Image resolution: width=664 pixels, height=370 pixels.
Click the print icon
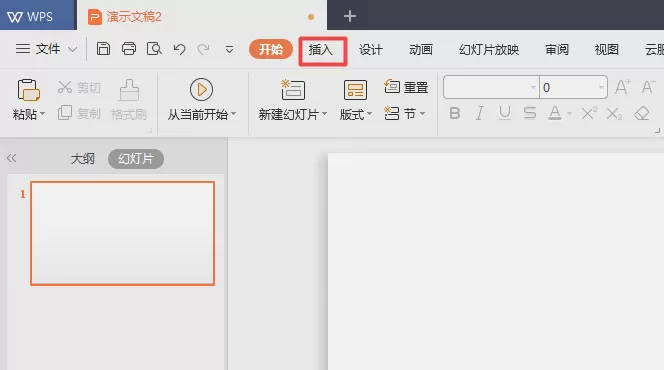tap(129, 49)
